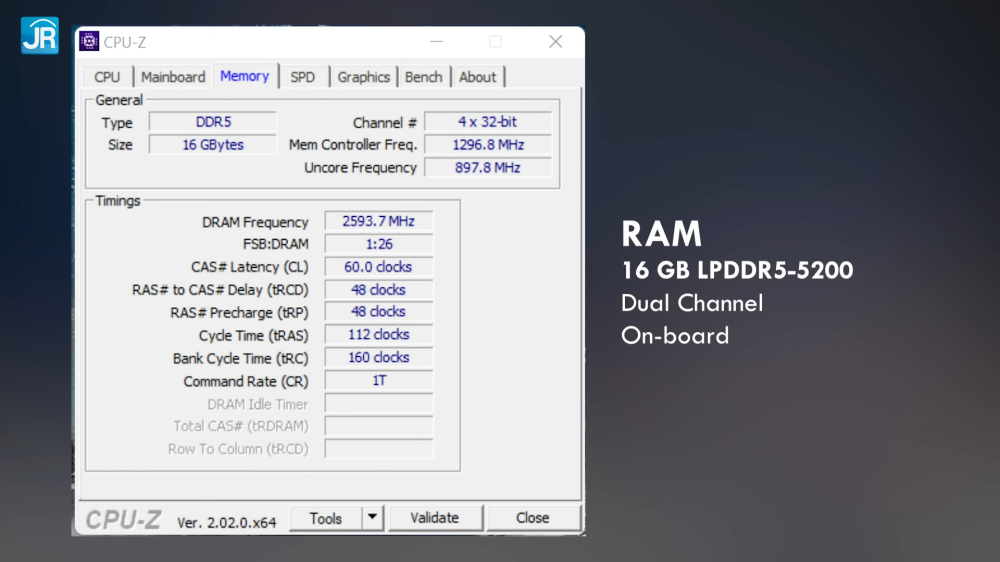This screenshot has width=1000, height=562.
Task: Go to the Bench tab
Action: tap(423, 77)
